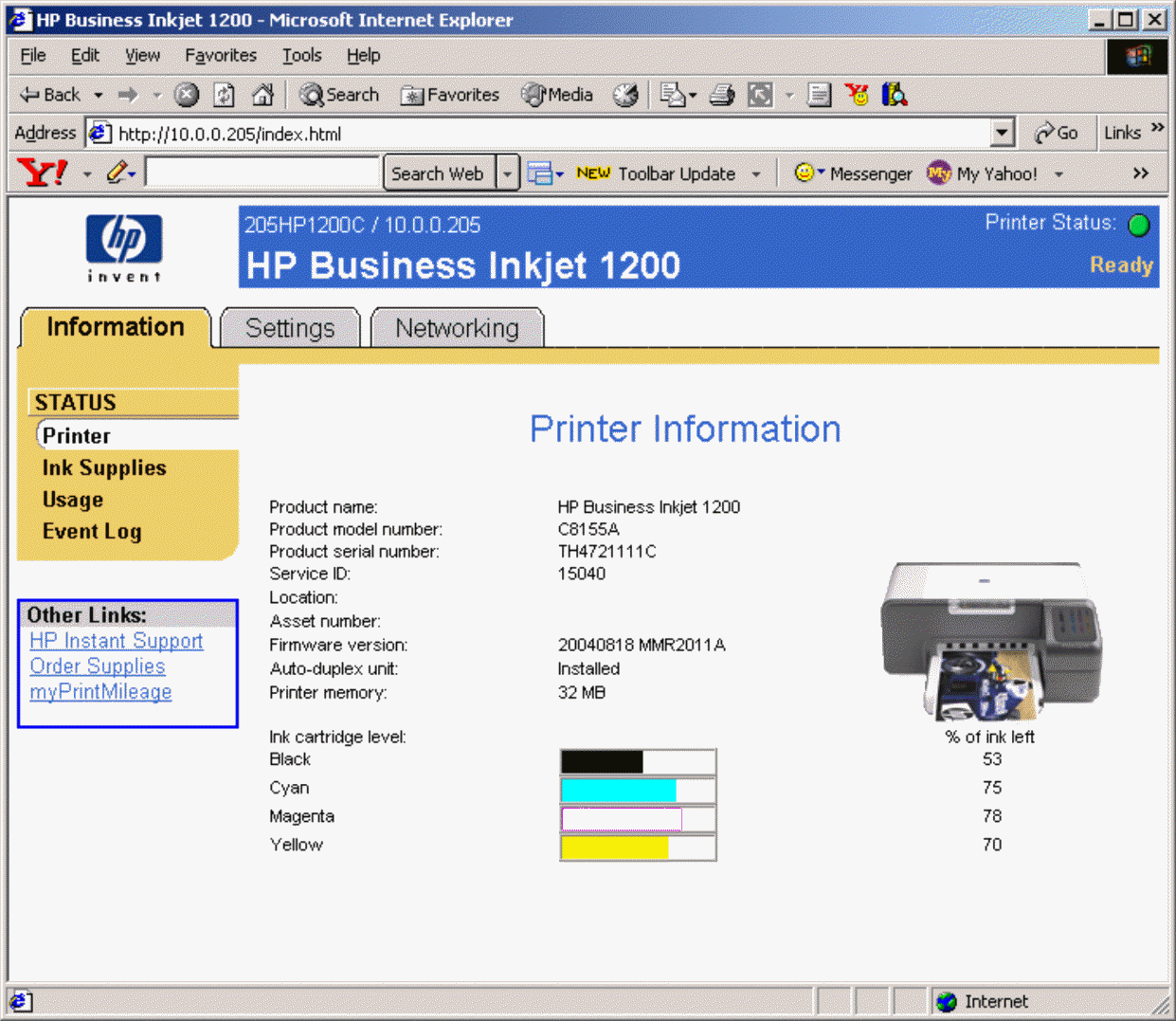Click the Magenta ink level bar

pyautogui.click(x=638, y=818)
